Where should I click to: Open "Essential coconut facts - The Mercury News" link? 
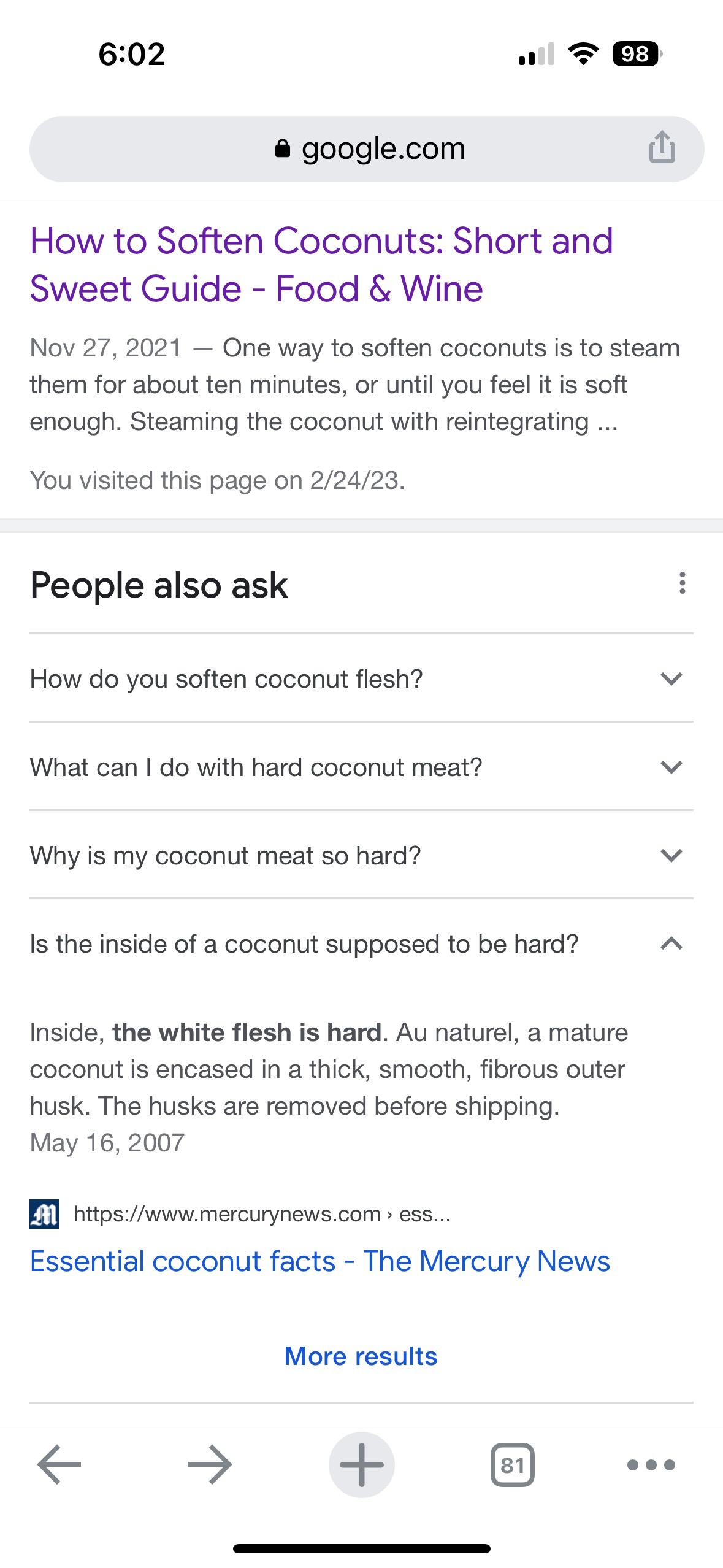319,1261
